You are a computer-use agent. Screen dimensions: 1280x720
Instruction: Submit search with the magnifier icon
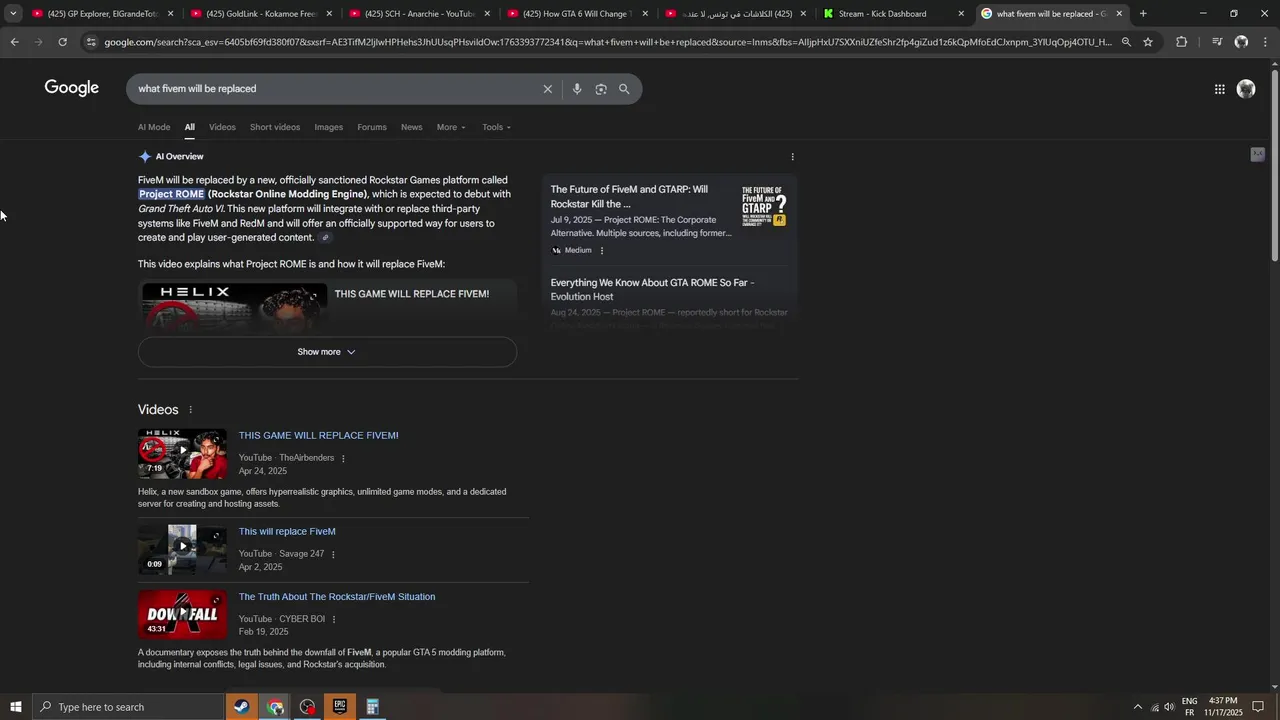tap(624, 89)
